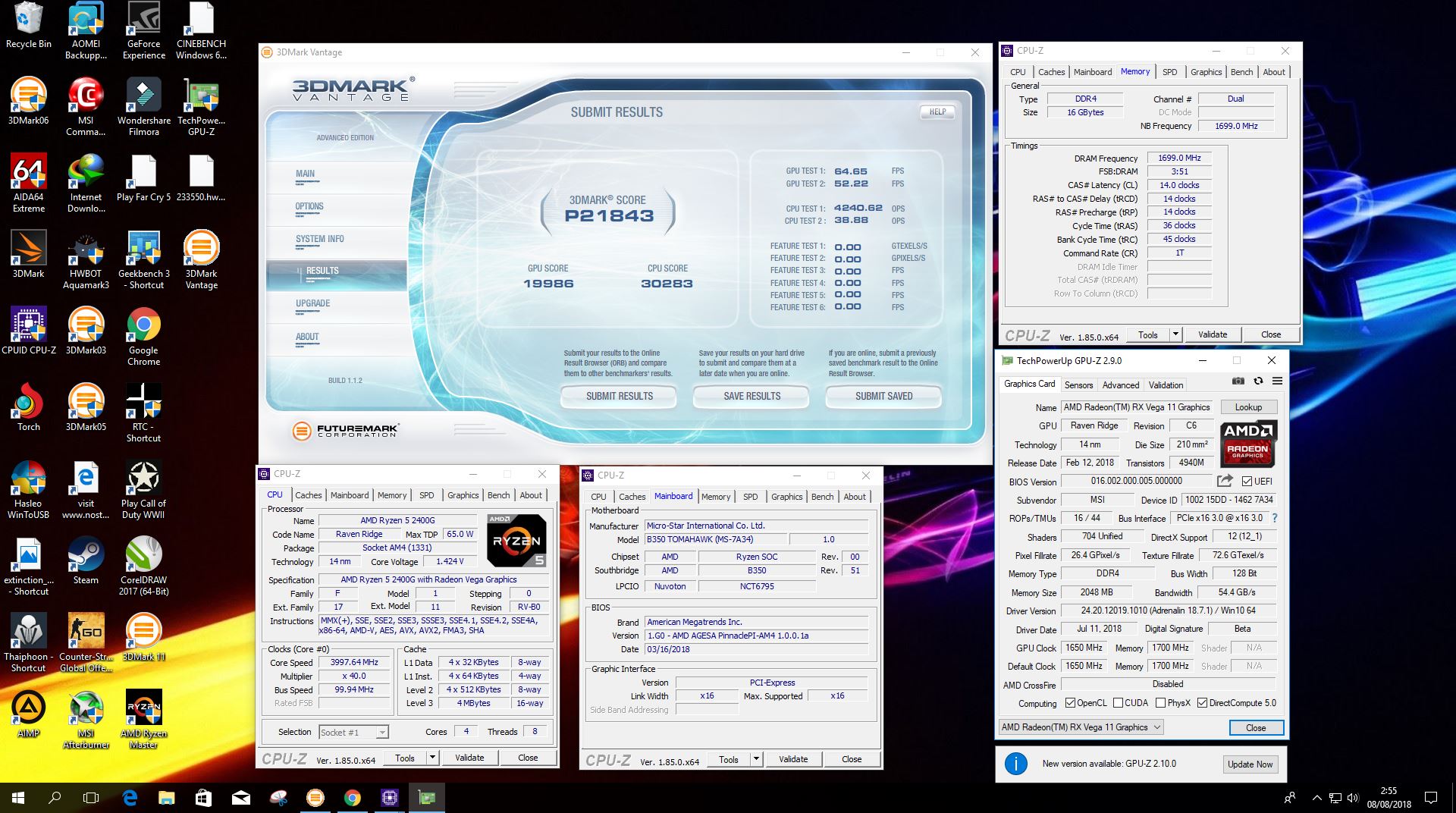Toggle the CUDA checkbox in GPU-Z
This screenshot has width=1456, height=813.
coord(1118,703)
